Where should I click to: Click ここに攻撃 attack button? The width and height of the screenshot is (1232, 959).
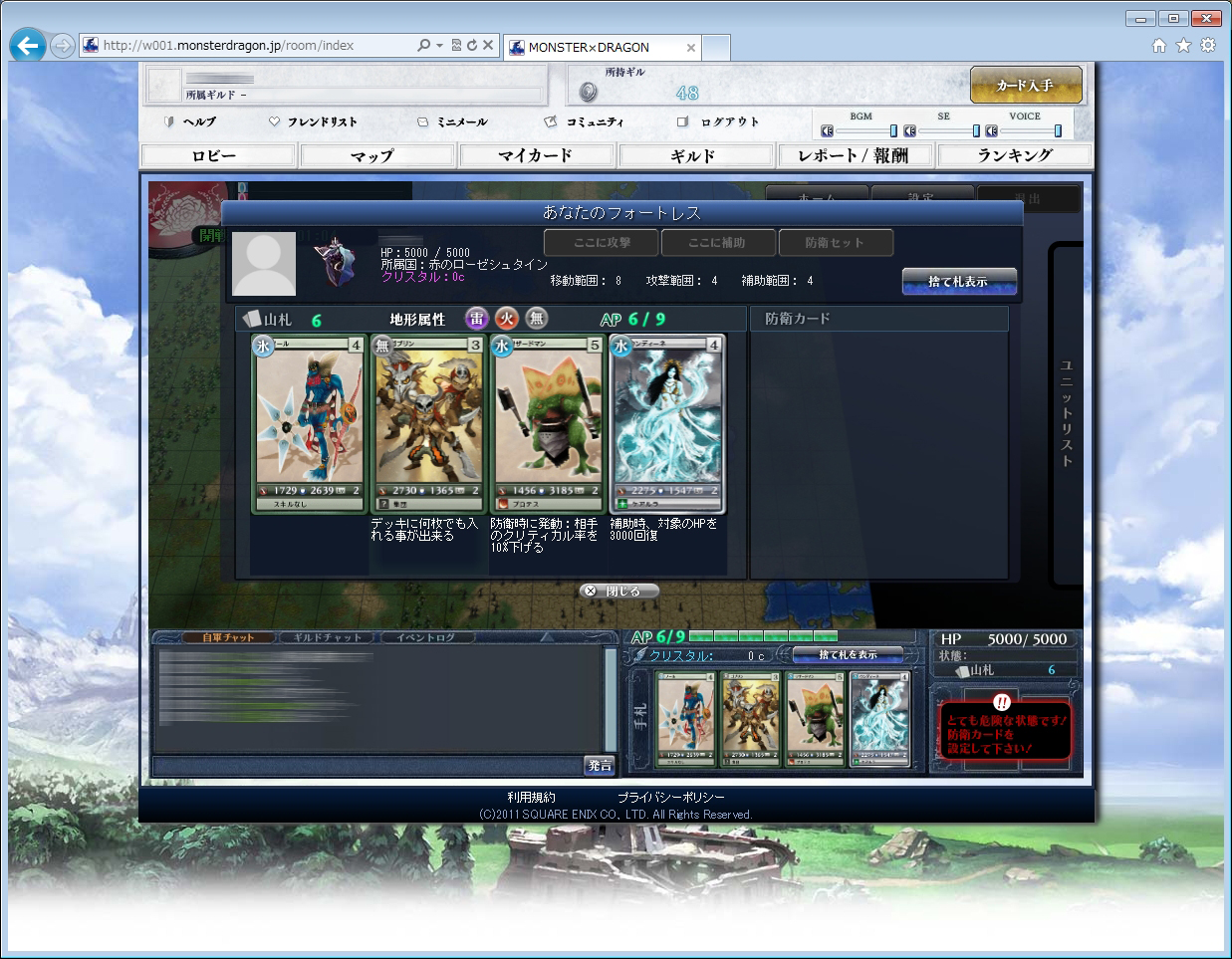click(x=602, y=242)
